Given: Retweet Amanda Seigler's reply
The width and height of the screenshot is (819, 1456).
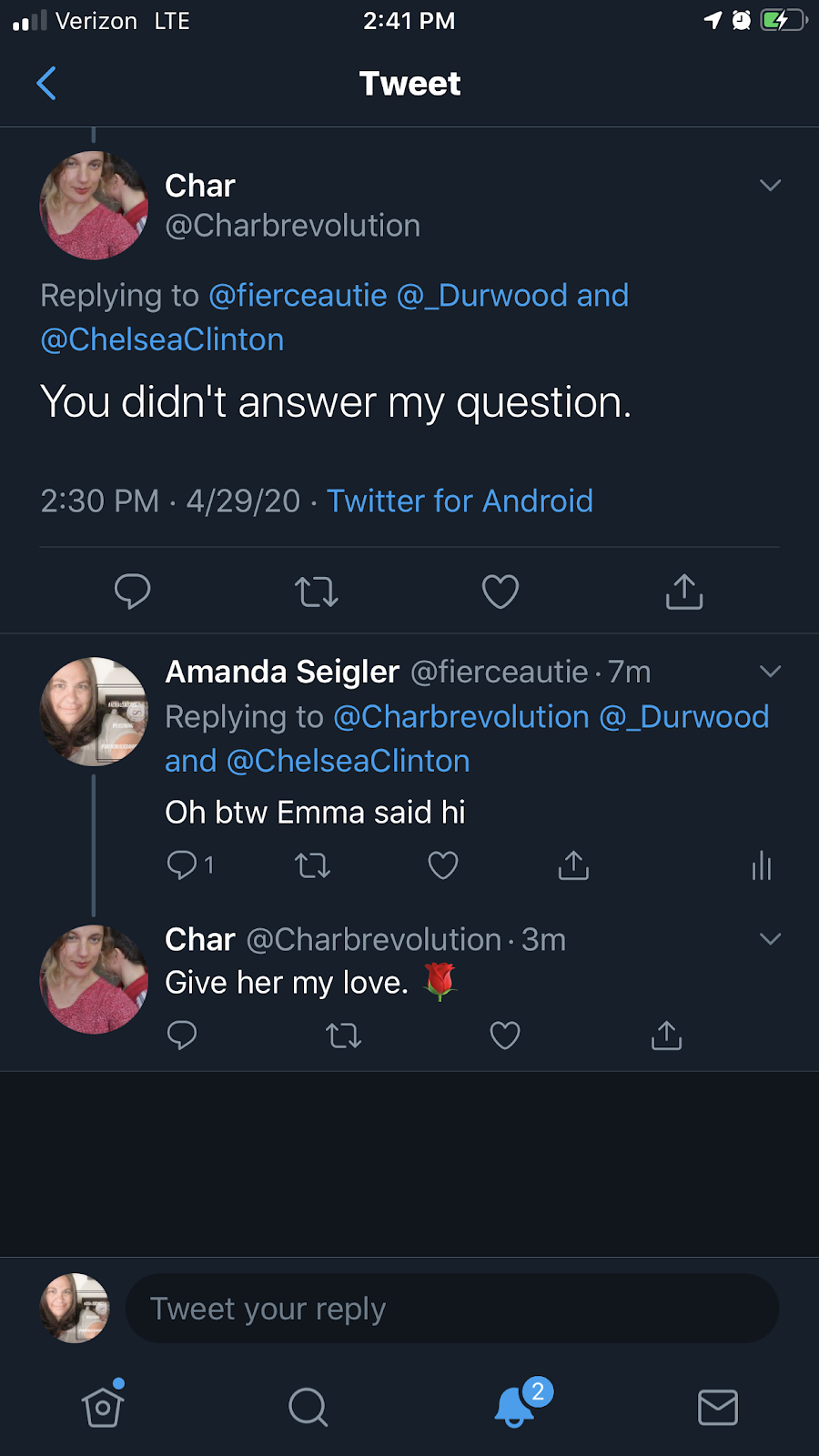Looking at the screenshot, I should click(x=312, y=865).
